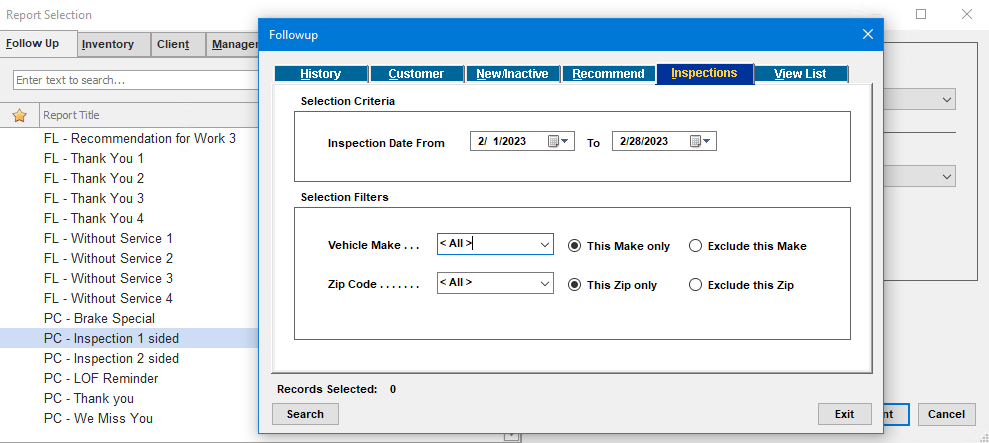Click the Search button
The width and height of the screenshot is (989, 443).
(305, 414)
